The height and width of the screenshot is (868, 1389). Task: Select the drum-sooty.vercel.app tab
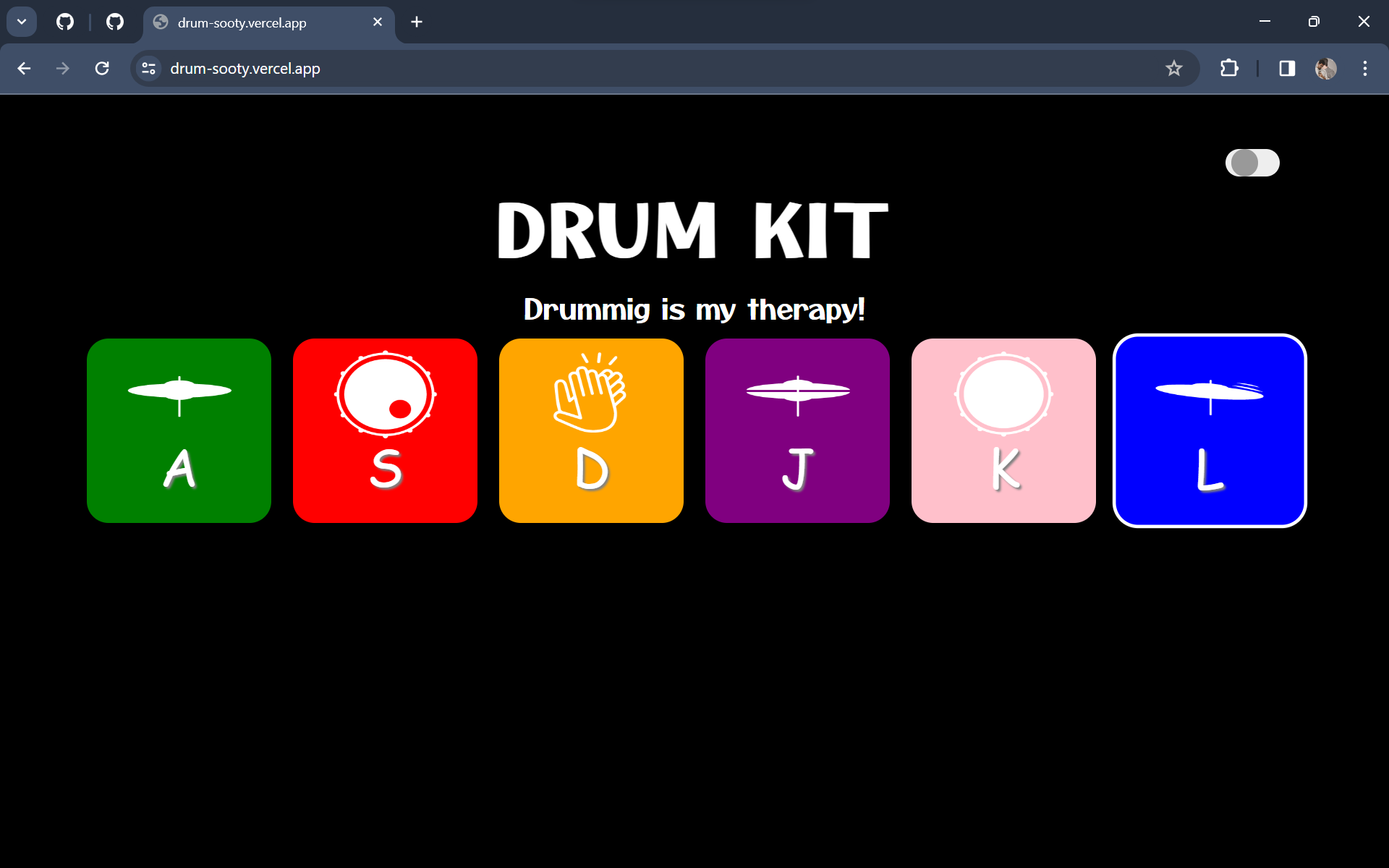point(253,22)
